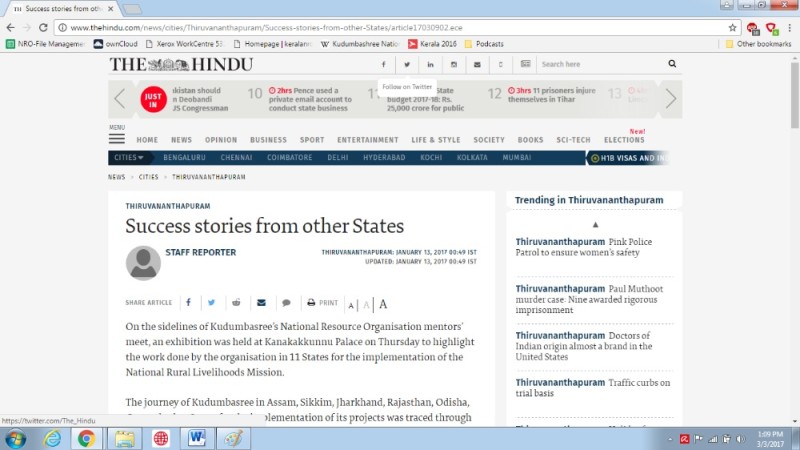Select BENGALURU city tab
The width and height of the screenshot is (800, 450).
(x=184, y=158)
